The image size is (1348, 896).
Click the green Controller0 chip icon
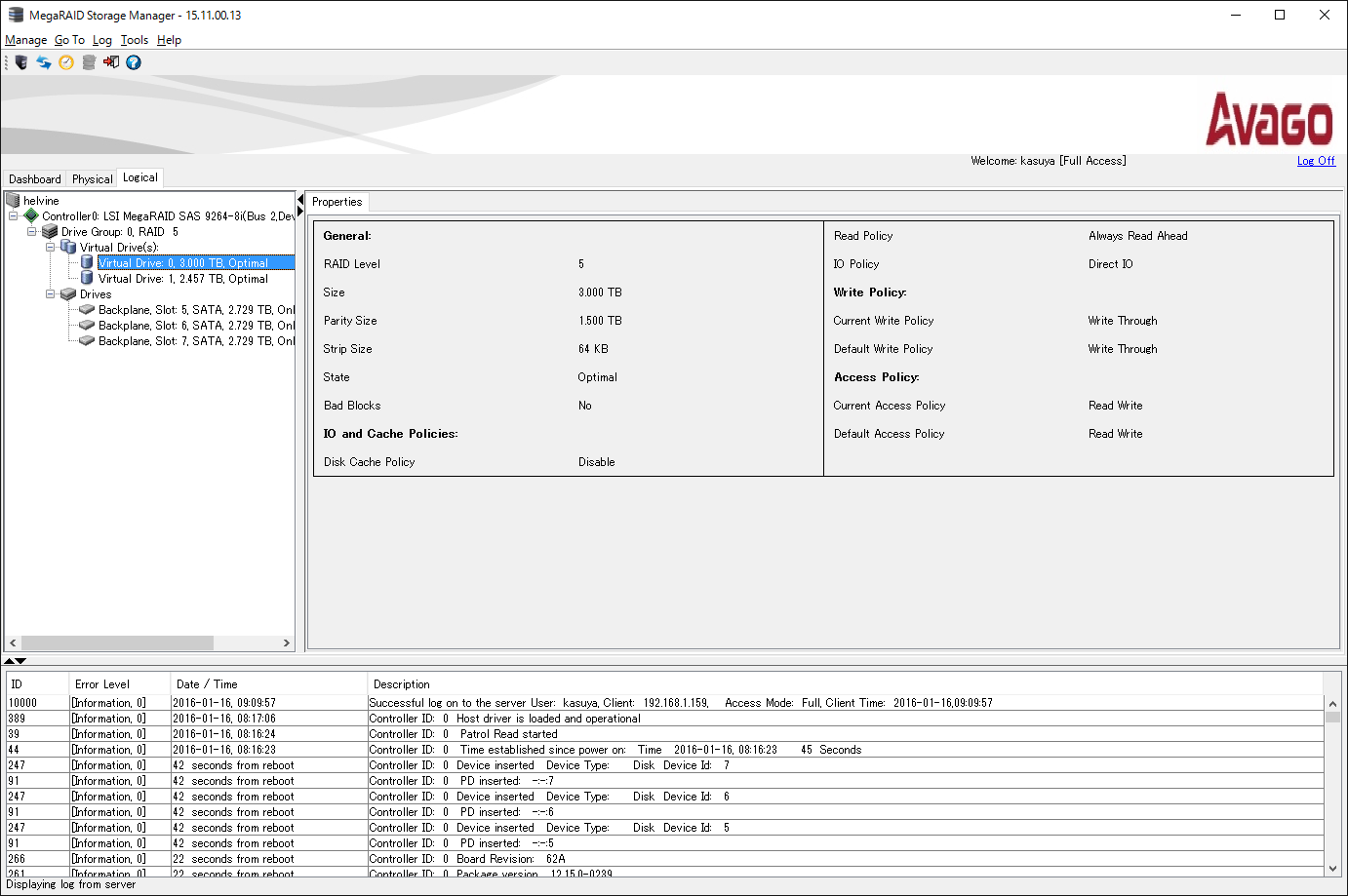(31, 215)
